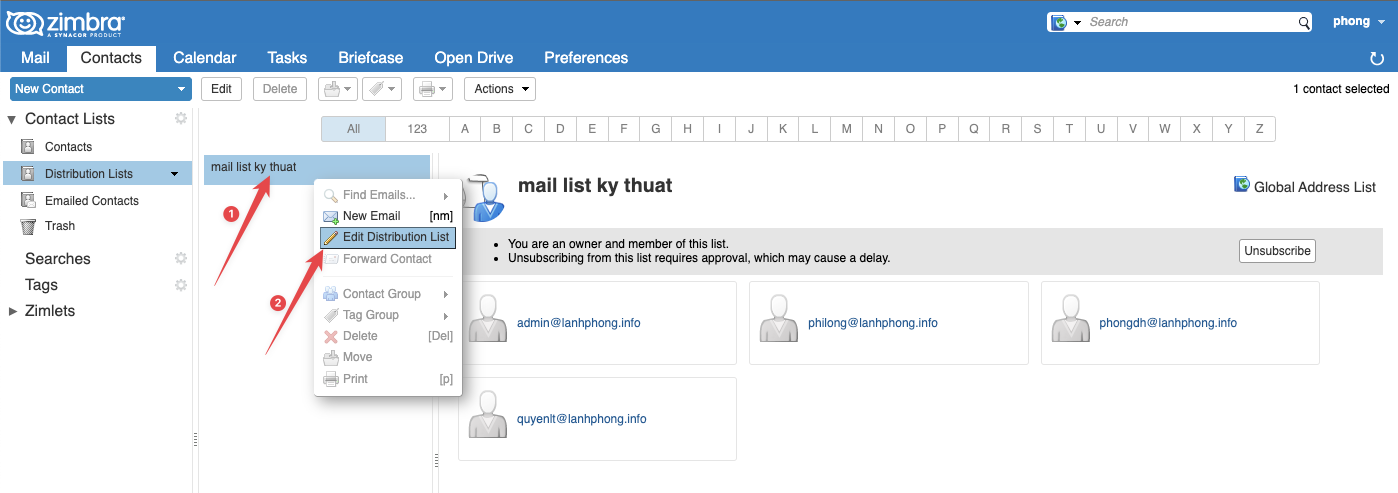The width and height of the screenshot is (1398, 493).
Task: Select the Contacts address book folder
Action: [68, 147]
